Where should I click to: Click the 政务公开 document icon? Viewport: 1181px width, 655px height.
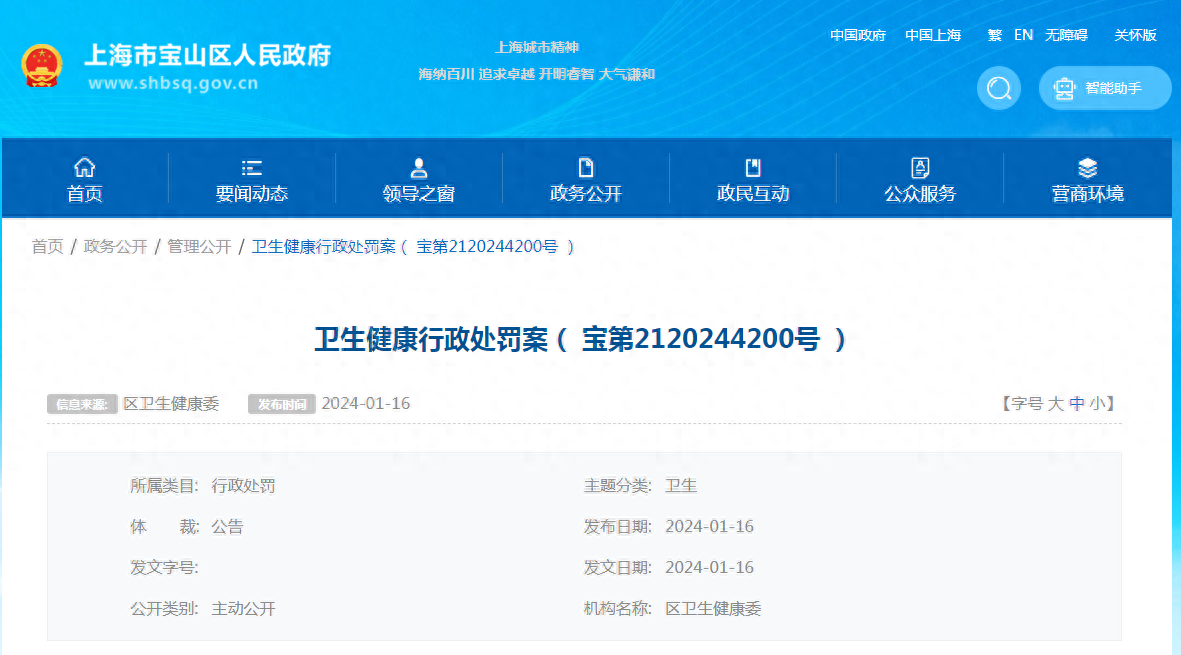click(586, 166)
